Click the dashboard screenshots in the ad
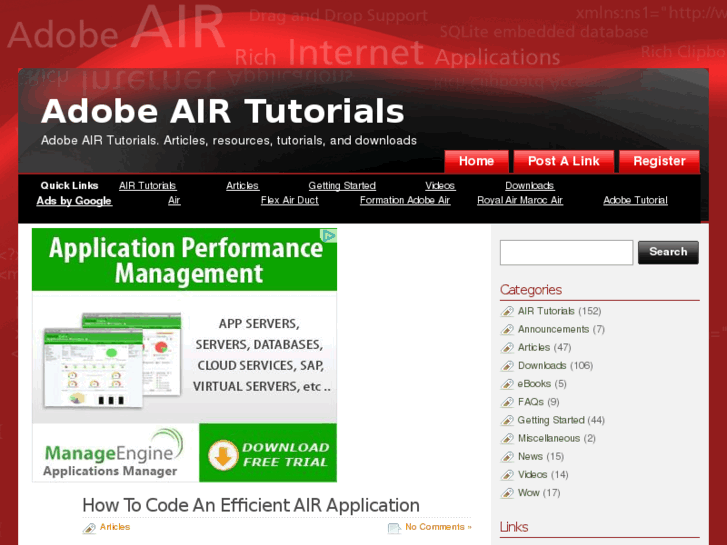Screen dimensions: 727x545 [x=112, y=360]
